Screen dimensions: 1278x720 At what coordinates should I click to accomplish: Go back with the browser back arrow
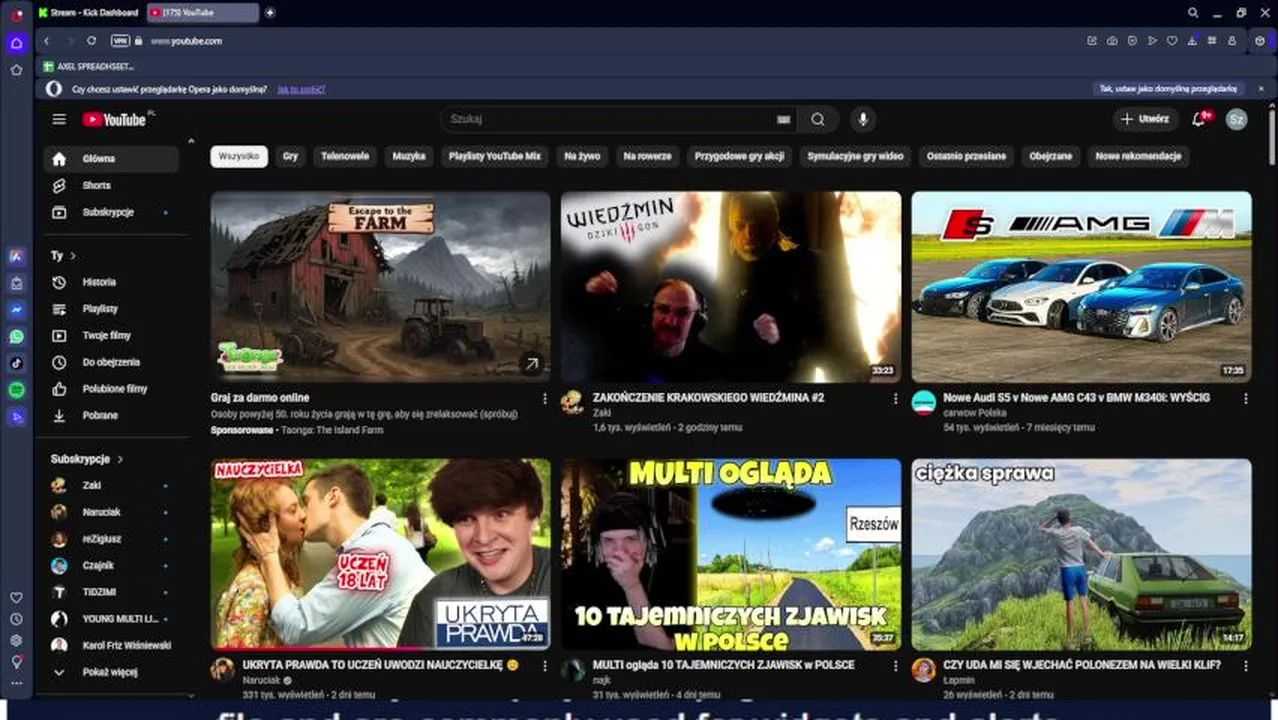(x=46, y=41)
